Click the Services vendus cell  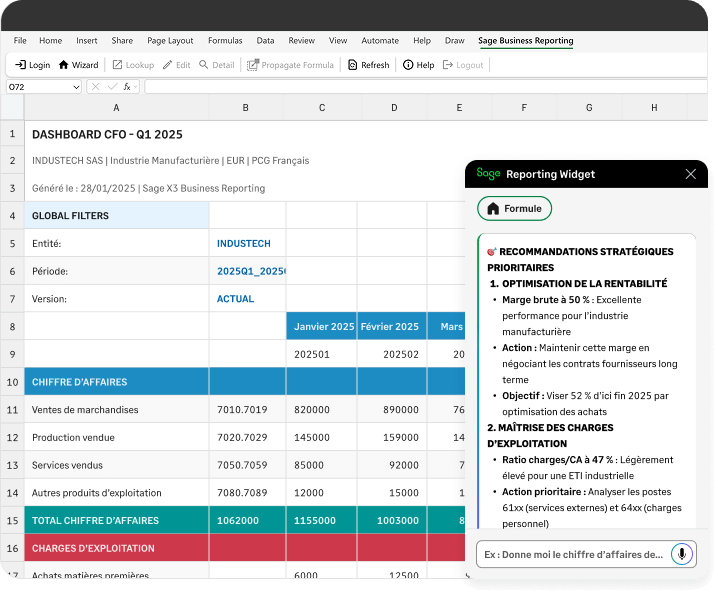coord(116,465)
